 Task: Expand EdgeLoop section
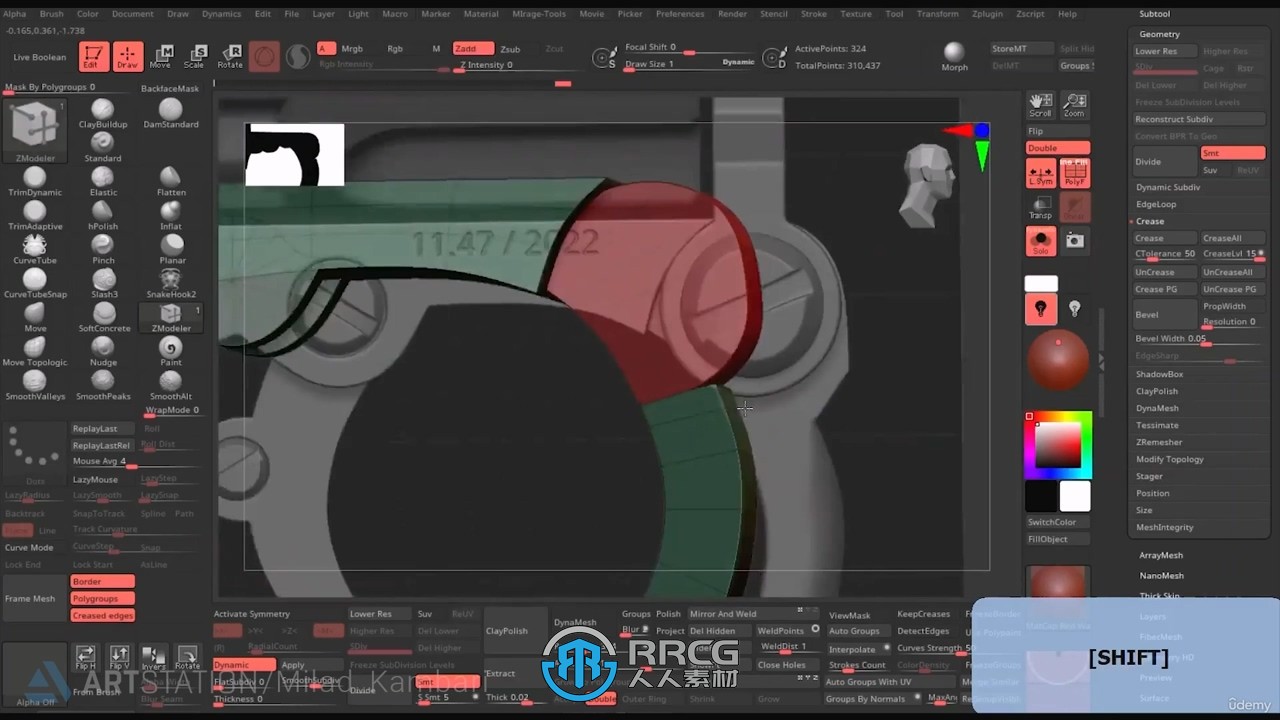tap(1156, 204)
